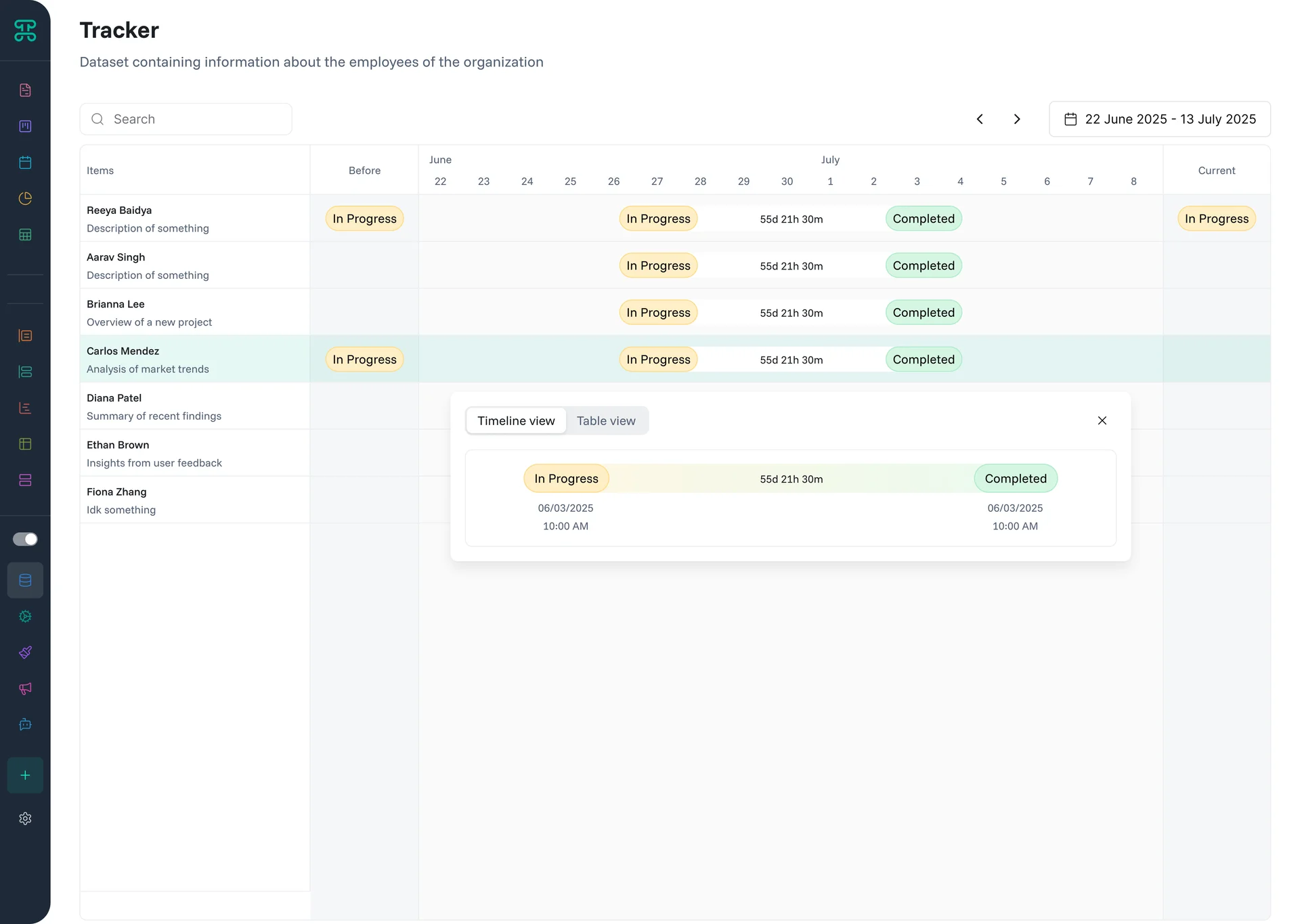Viewport: 1300px width, 924px height.
Task: Select the Timeline view tab
Action: tap(516, 420)
